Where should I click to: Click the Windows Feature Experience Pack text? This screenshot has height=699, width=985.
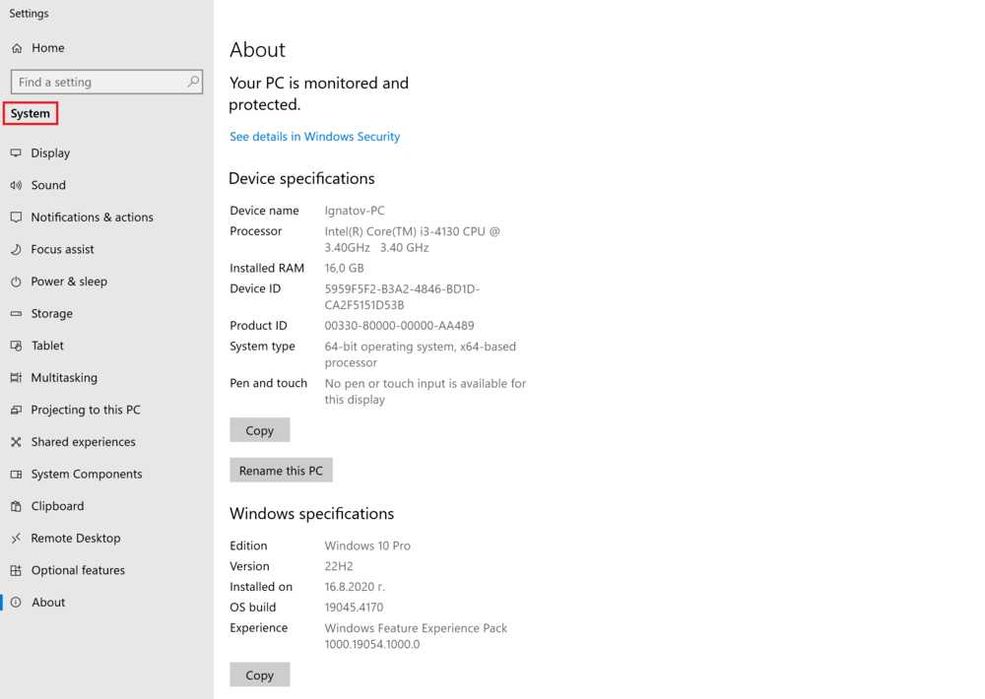(x=415, y=636)
